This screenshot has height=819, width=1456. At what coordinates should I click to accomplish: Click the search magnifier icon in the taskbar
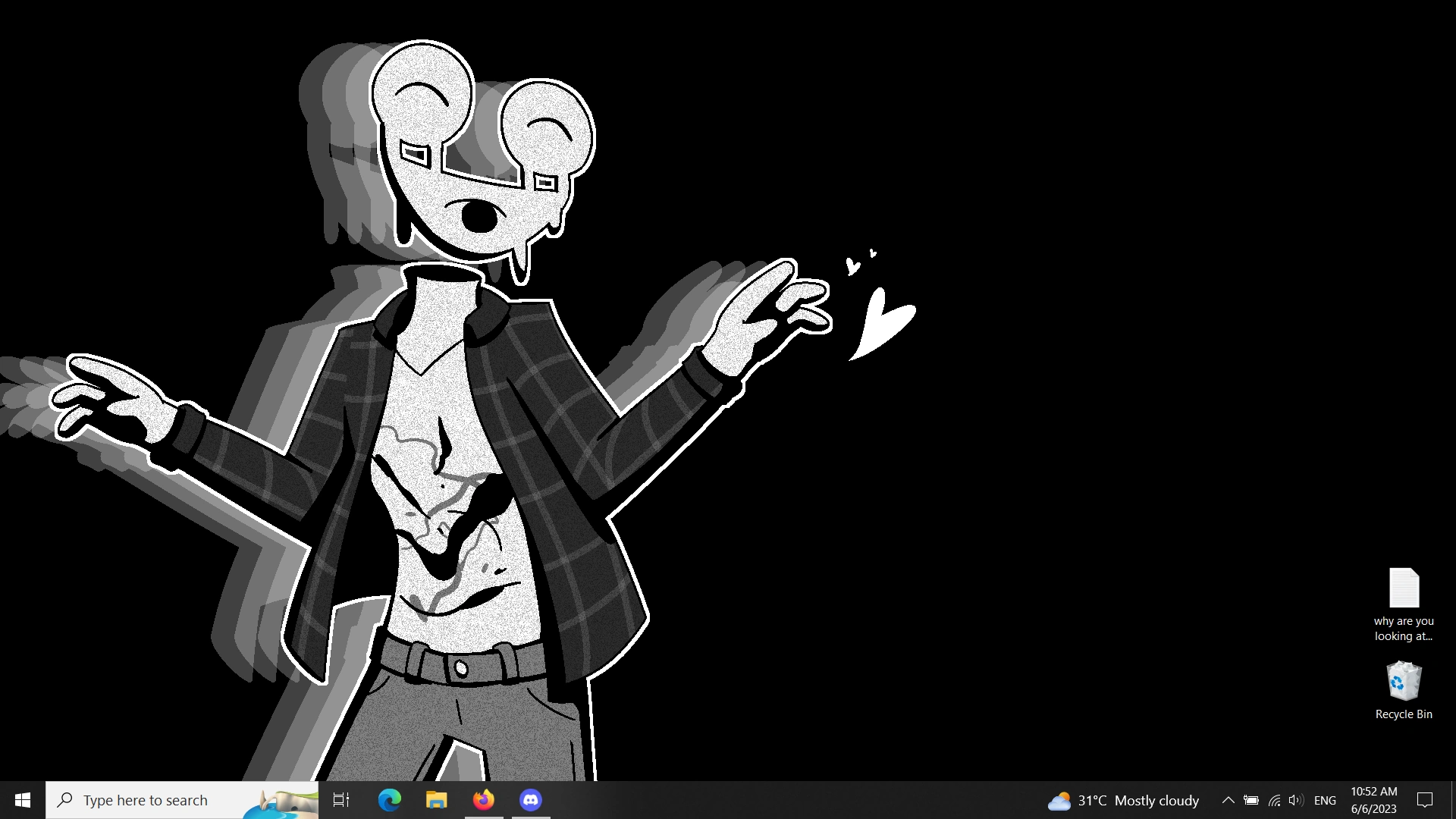click(x=64, y=799)
